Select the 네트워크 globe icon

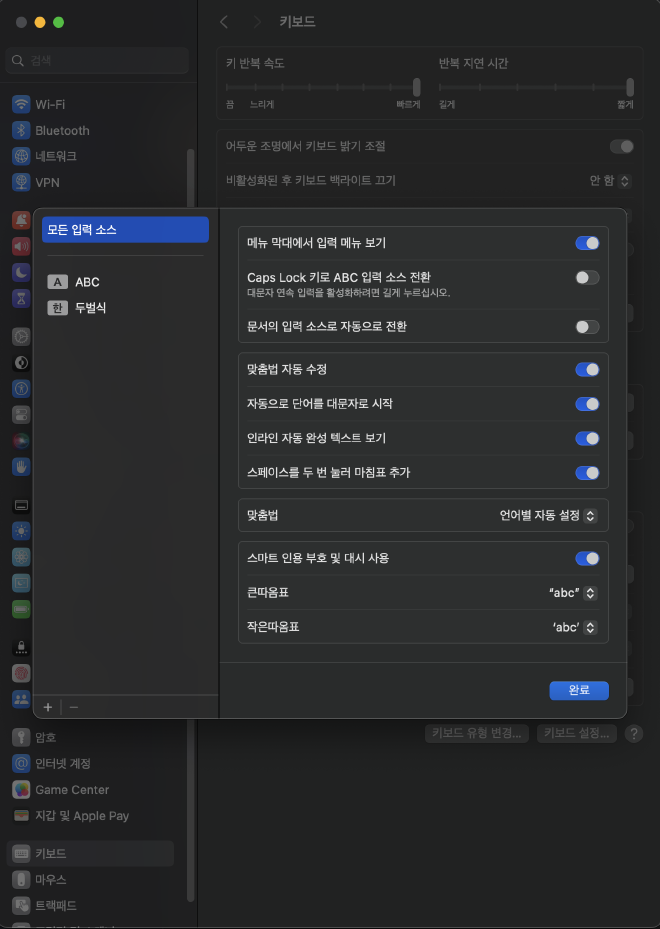(x=21, y=156)
